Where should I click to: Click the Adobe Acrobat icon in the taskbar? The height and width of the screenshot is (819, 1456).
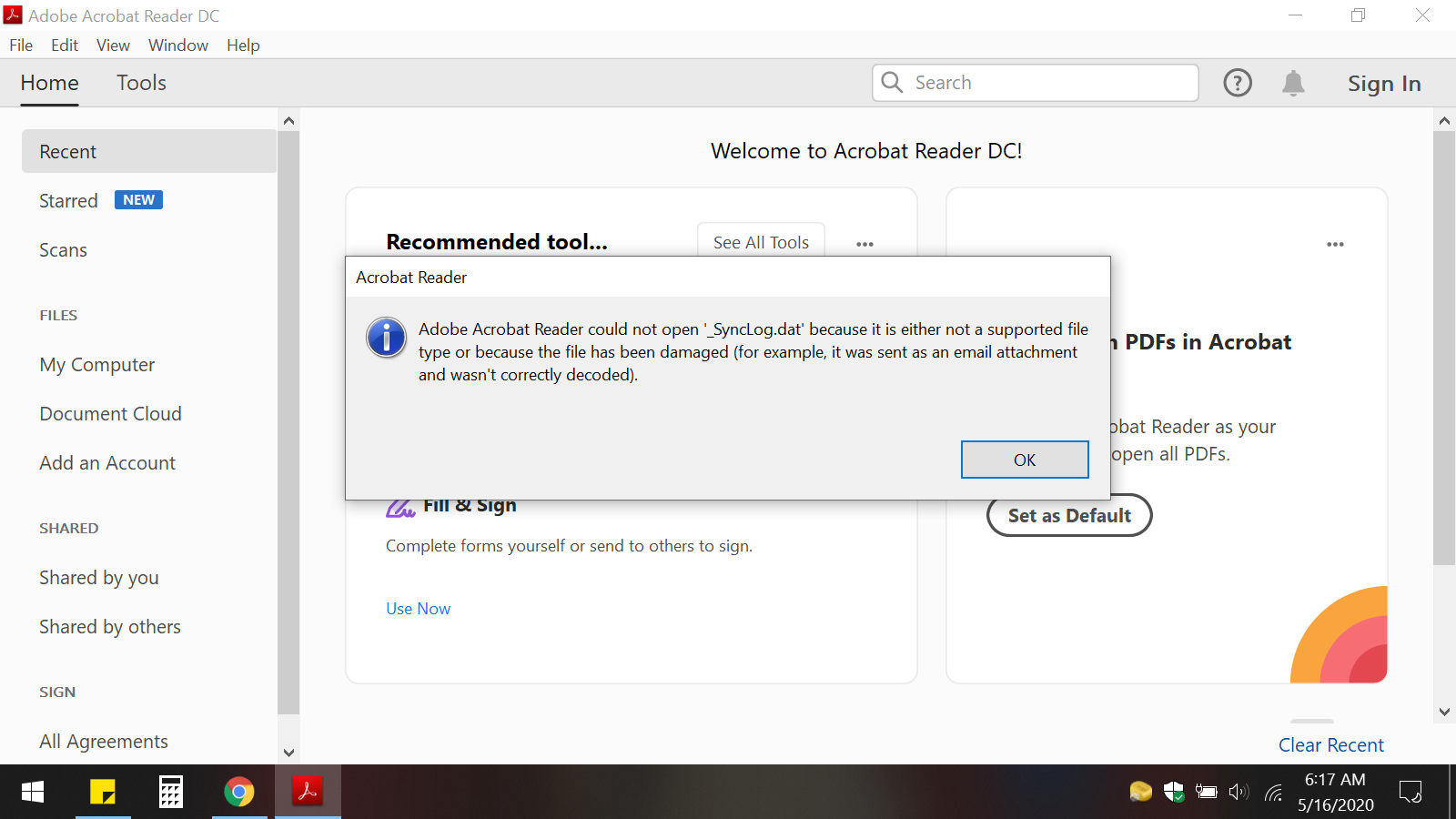tap(308, 792)
